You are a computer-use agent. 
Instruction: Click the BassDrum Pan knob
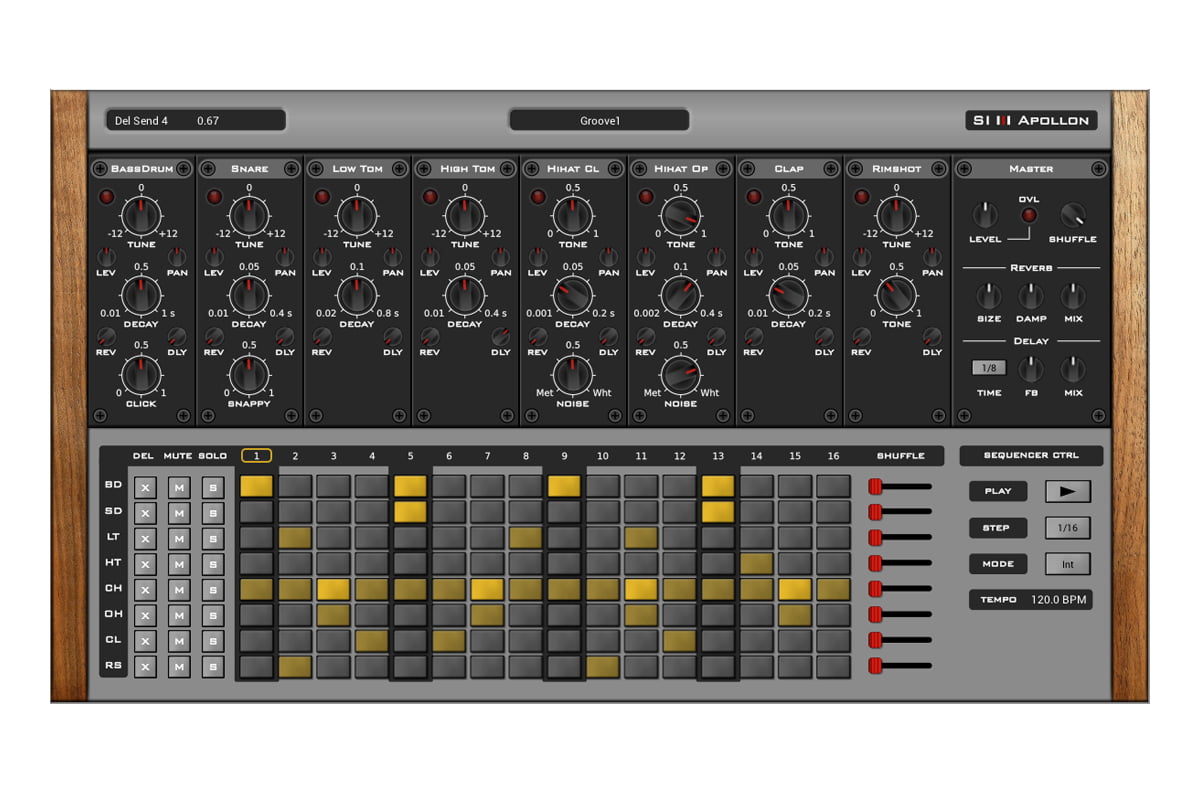[x=177, y=257]
